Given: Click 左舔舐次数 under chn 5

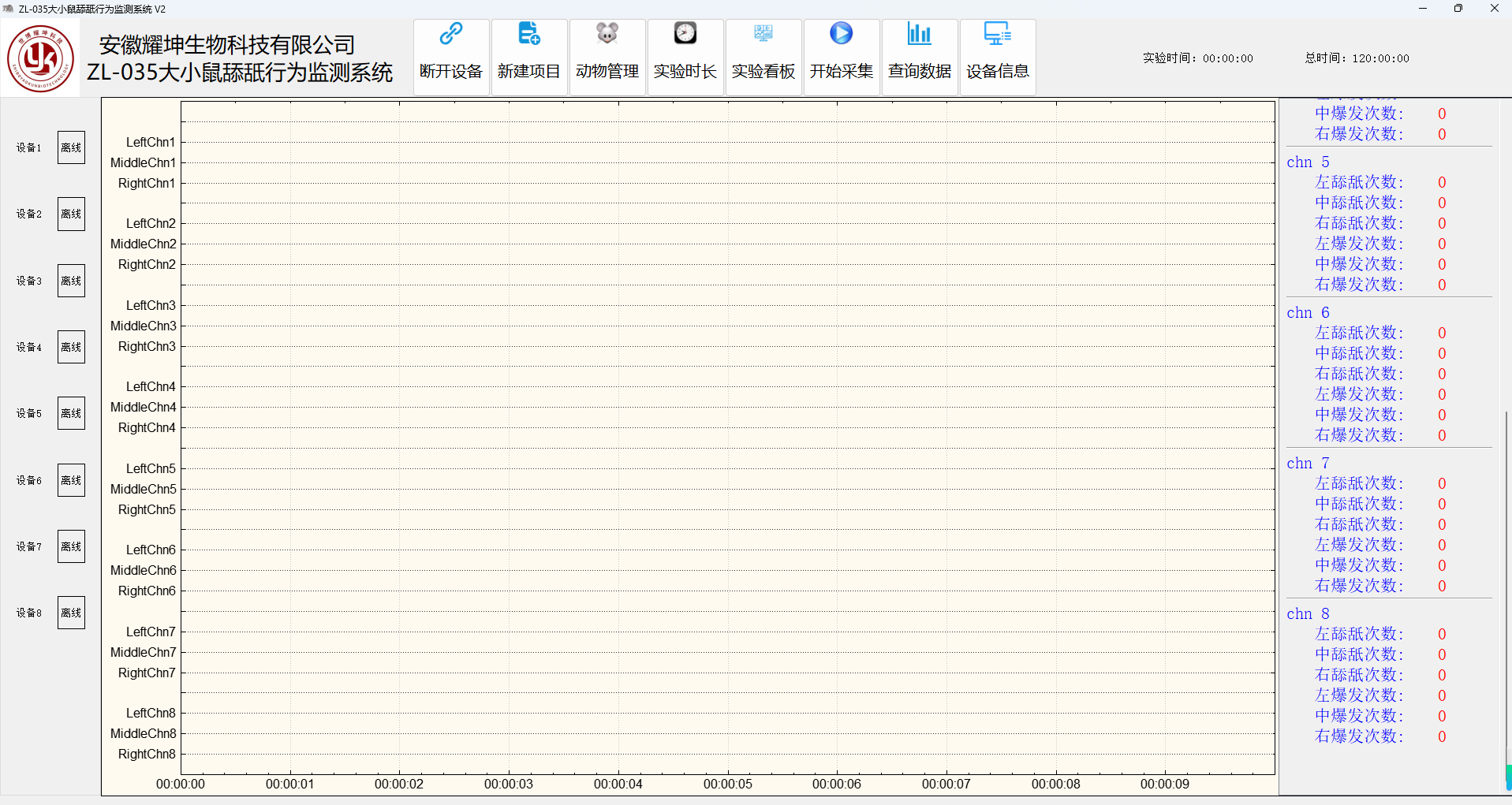Looking at the screenshot, I should point(1359,183).
